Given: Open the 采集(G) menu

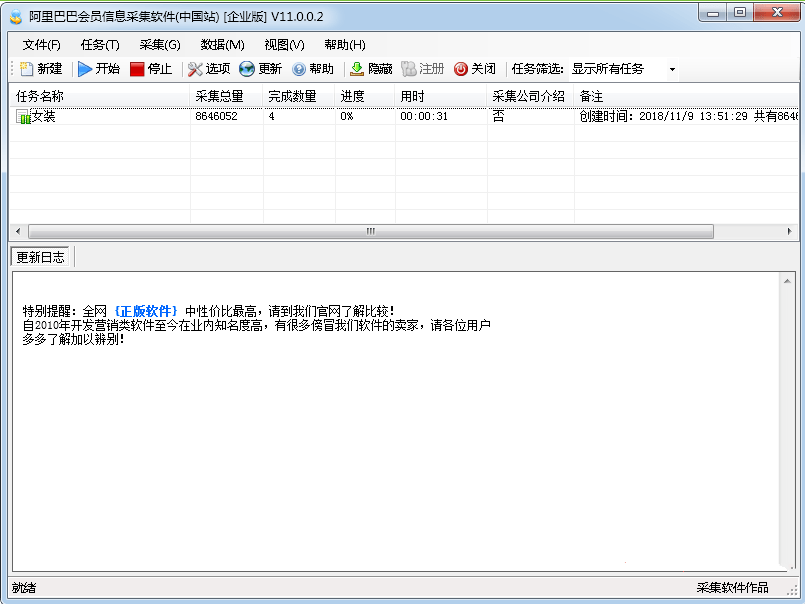Looking at the screenshot, I should click(x=159, y=45).
